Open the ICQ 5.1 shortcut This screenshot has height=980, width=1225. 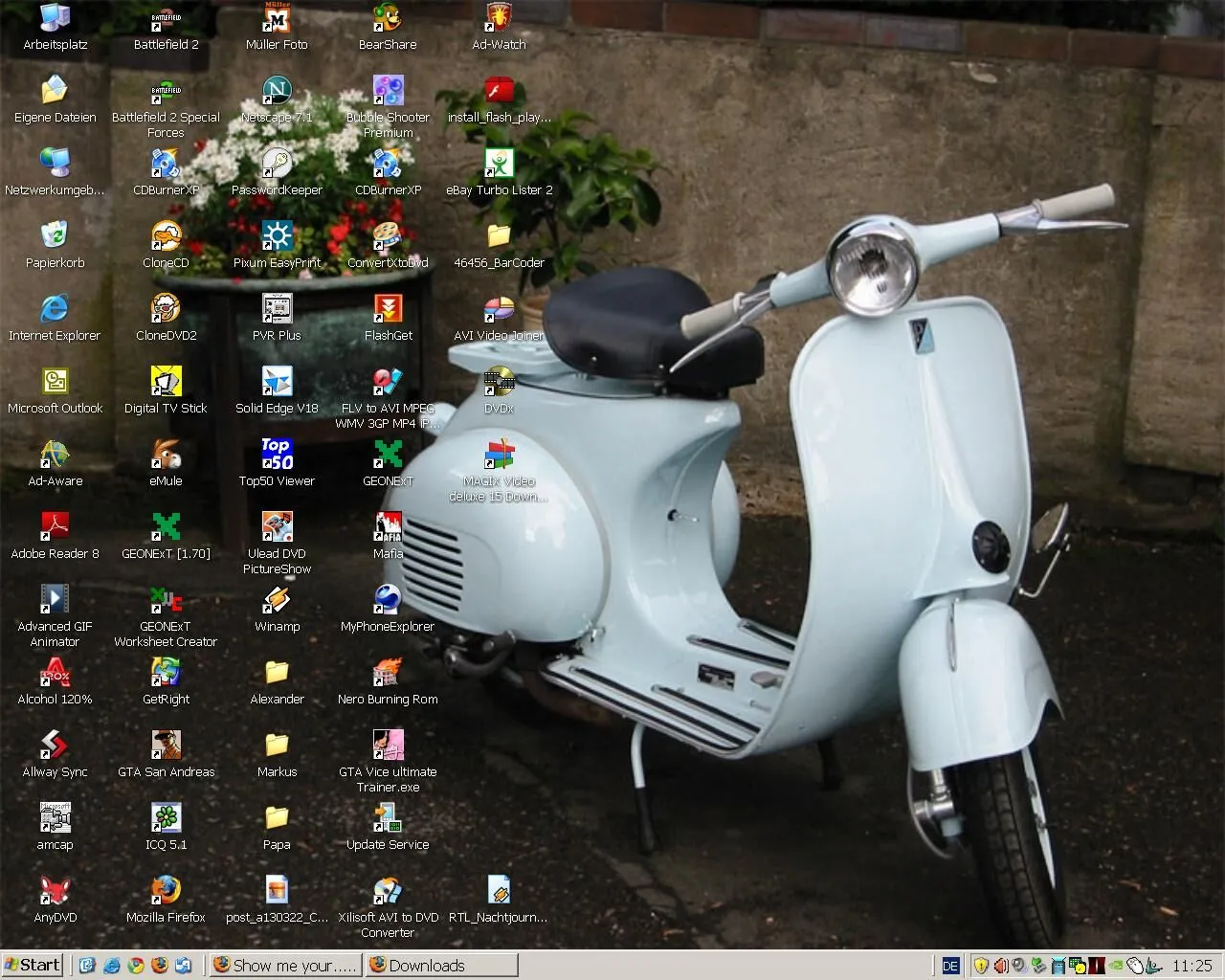point(166,818)
